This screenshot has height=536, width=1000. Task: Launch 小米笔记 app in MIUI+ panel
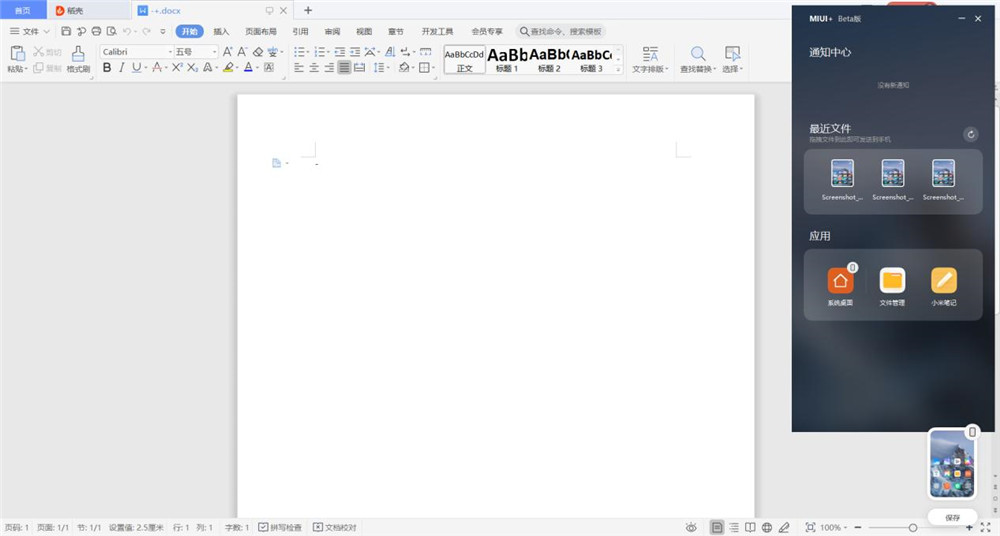944,285
